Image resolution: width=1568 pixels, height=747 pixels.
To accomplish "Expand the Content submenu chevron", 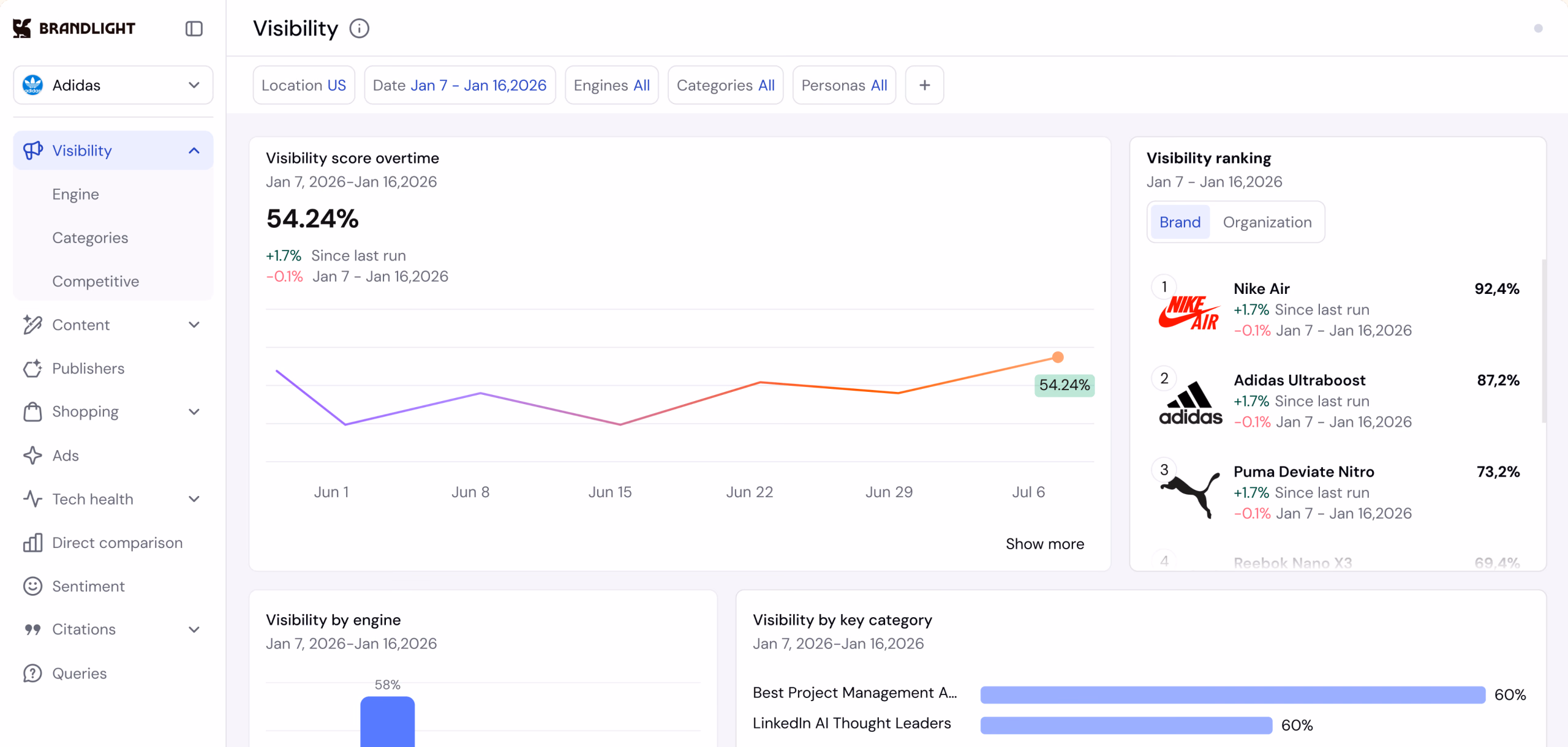I will (194, 325).
